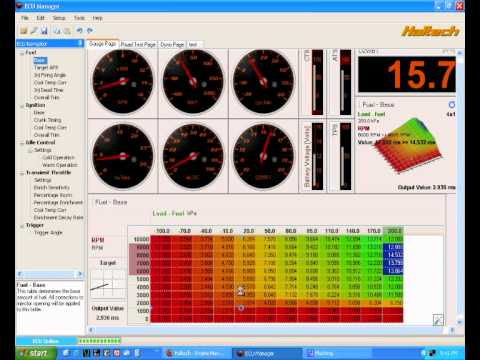Collapse the Fuel tree group

coord(22,53)
